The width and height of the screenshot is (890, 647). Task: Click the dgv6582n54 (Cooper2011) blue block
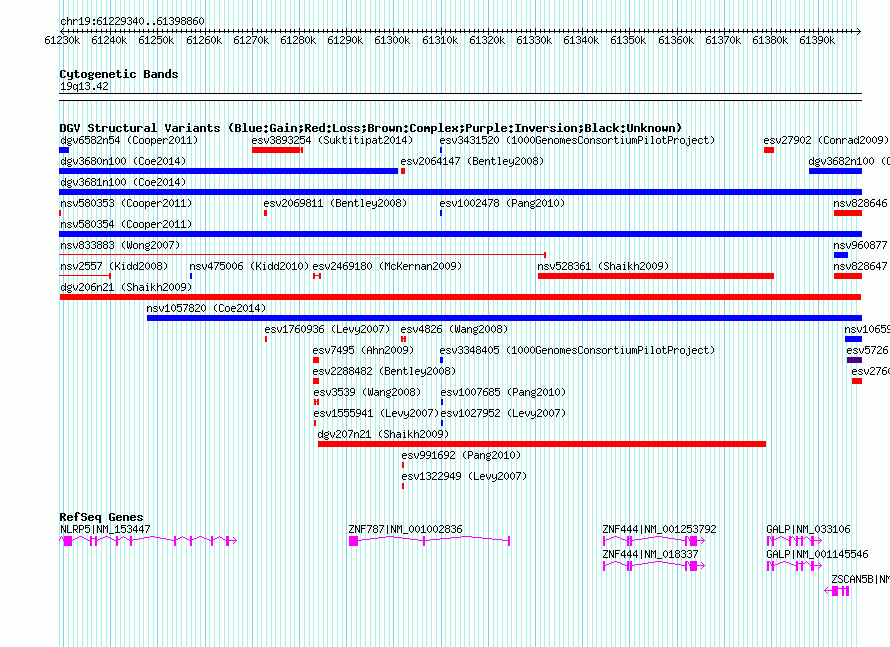pos(64,150)
